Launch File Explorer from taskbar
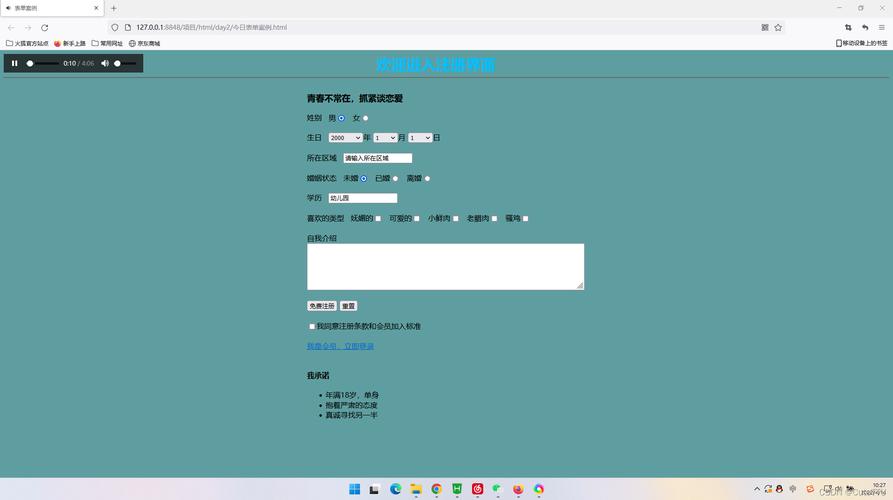The image size is (893, 500). click(x=416, y=489)
